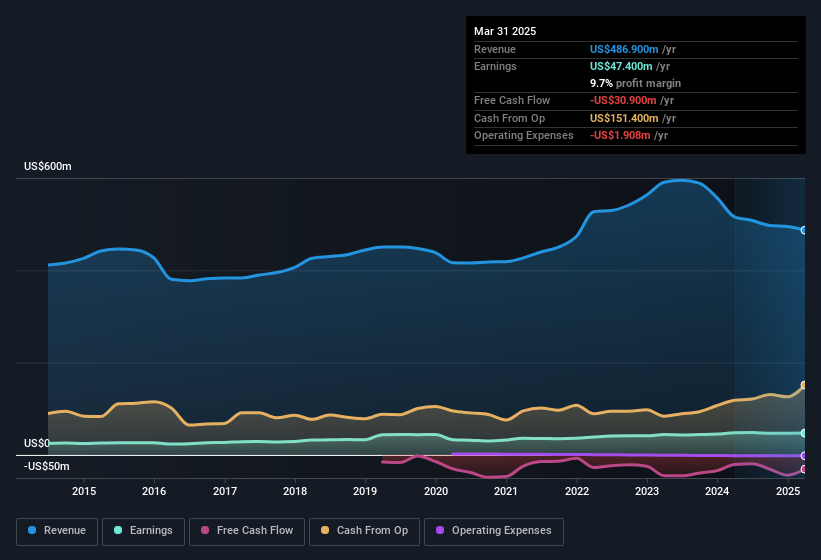Image resolution: width=821 pixels, height=560 pixels.
Task: Click the 2018 x-axis label
Action: [295, 491]
